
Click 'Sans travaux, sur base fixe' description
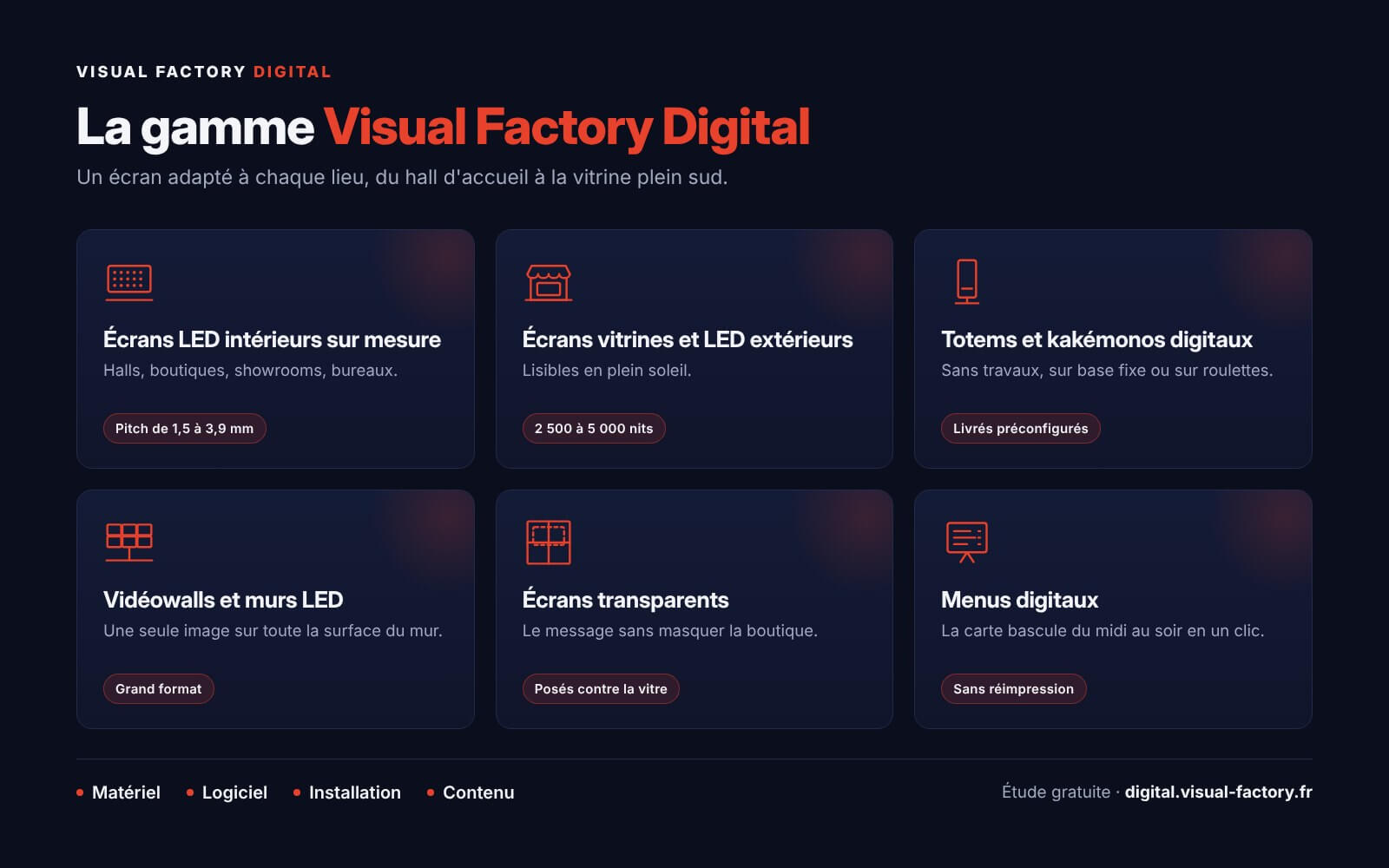coord(1107,371)
